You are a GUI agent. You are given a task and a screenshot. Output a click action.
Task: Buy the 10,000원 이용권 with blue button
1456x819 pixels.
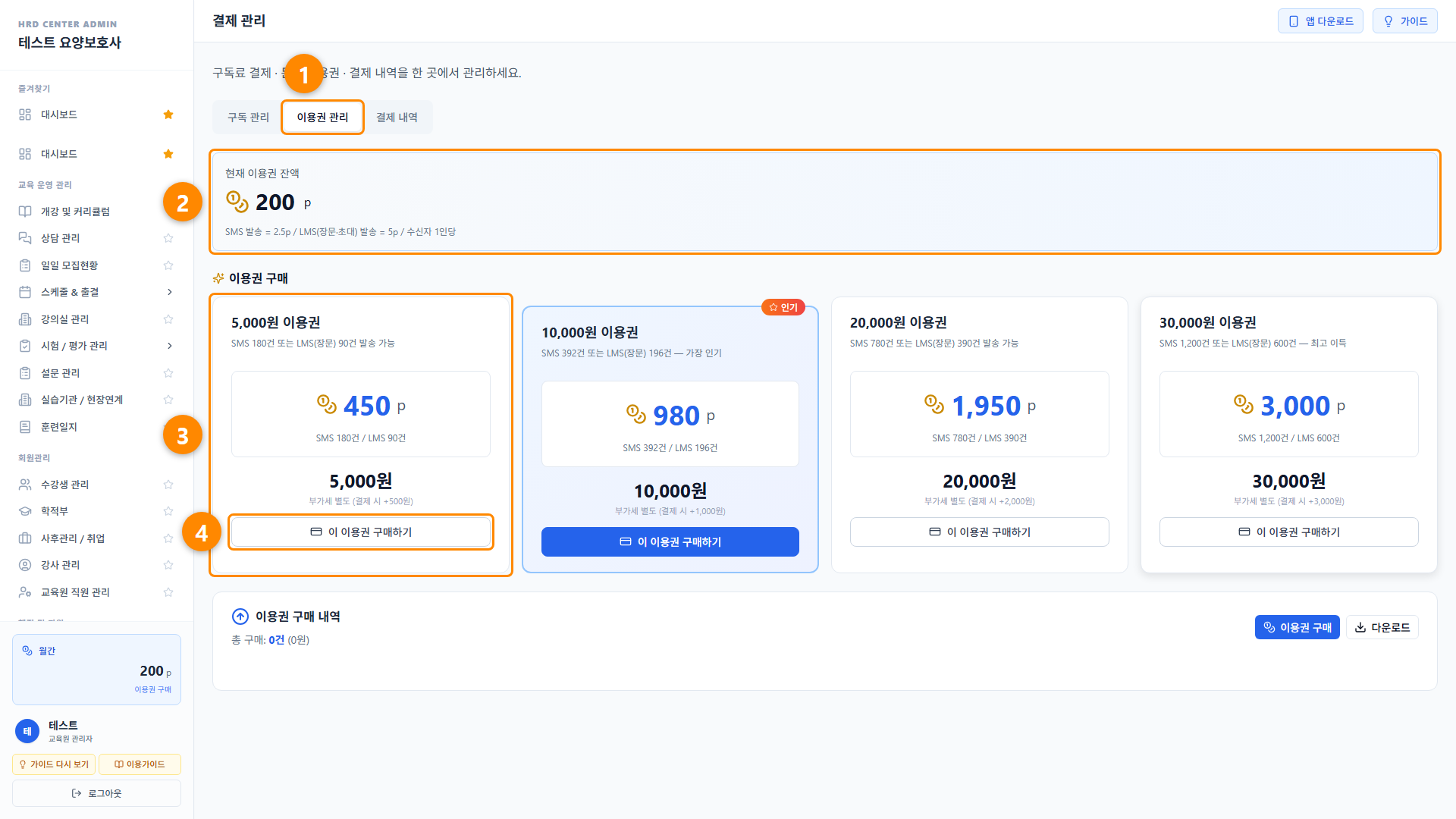click(x=670, y=542)
